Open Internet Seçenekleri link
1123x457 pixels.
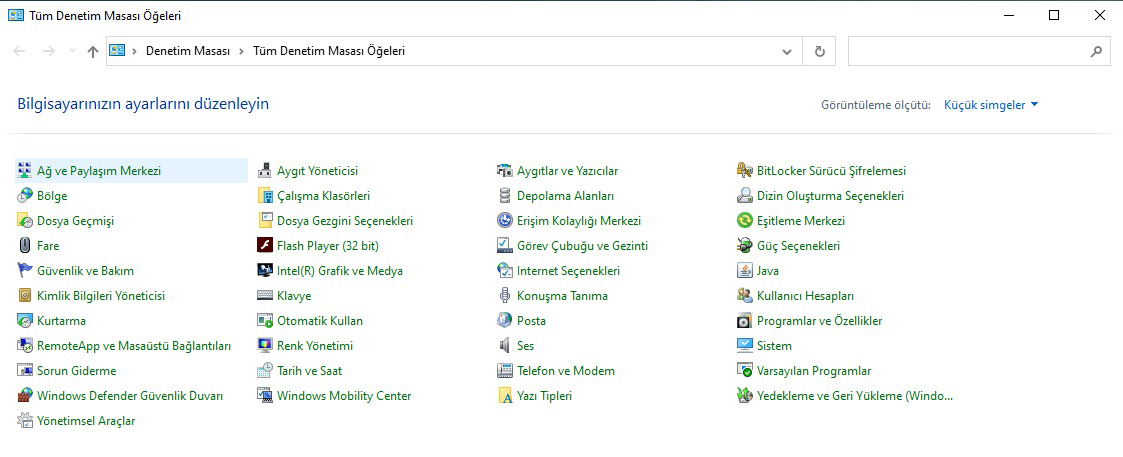(x=569, y=271)
